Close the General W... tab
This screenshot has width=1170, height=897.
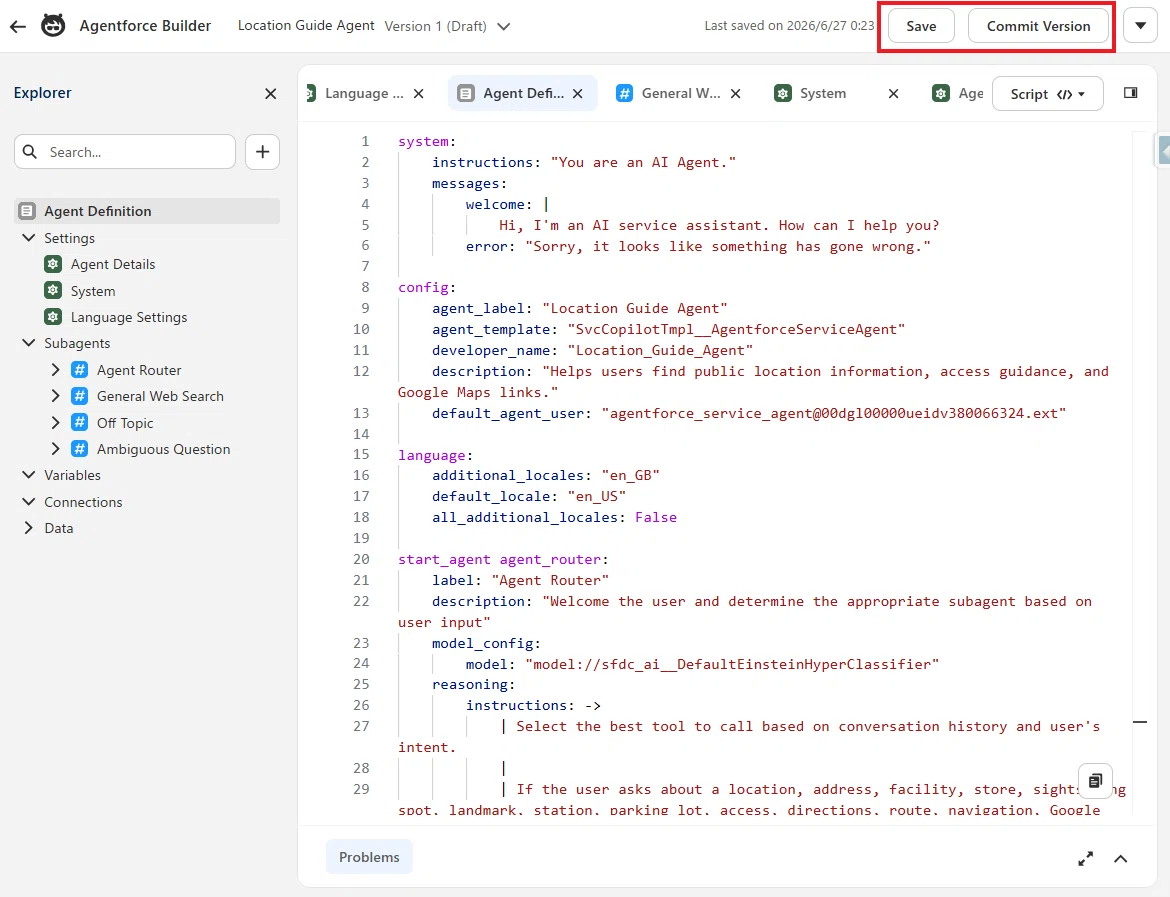click(x=735, y=93)
